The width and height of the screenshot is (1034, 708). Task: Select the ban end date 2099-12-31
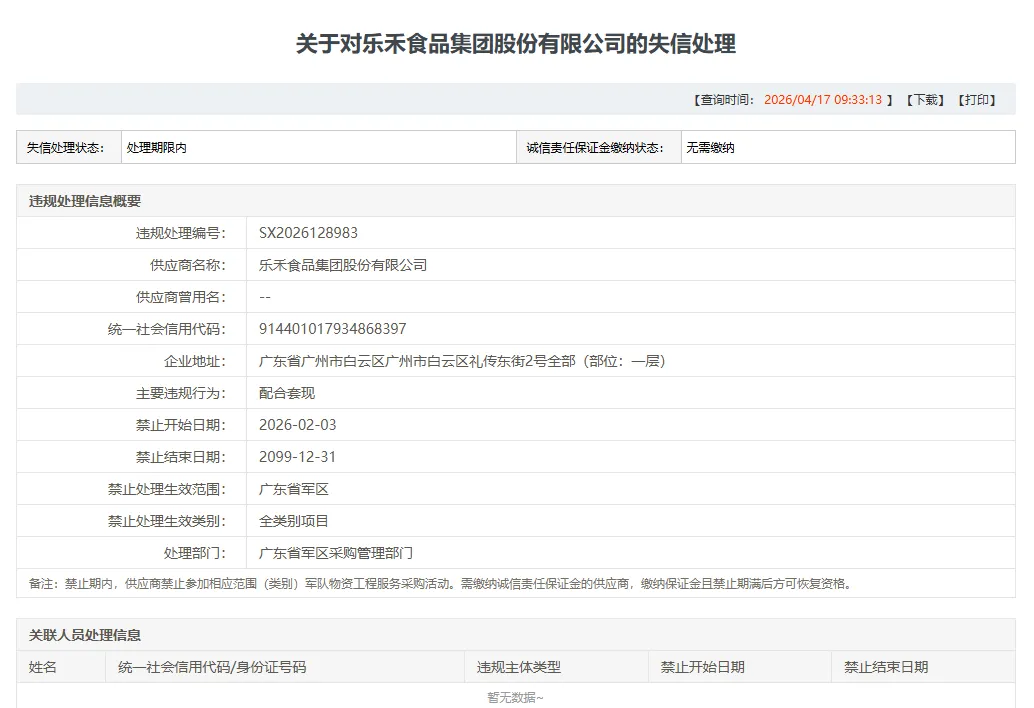tap(297, 457)
